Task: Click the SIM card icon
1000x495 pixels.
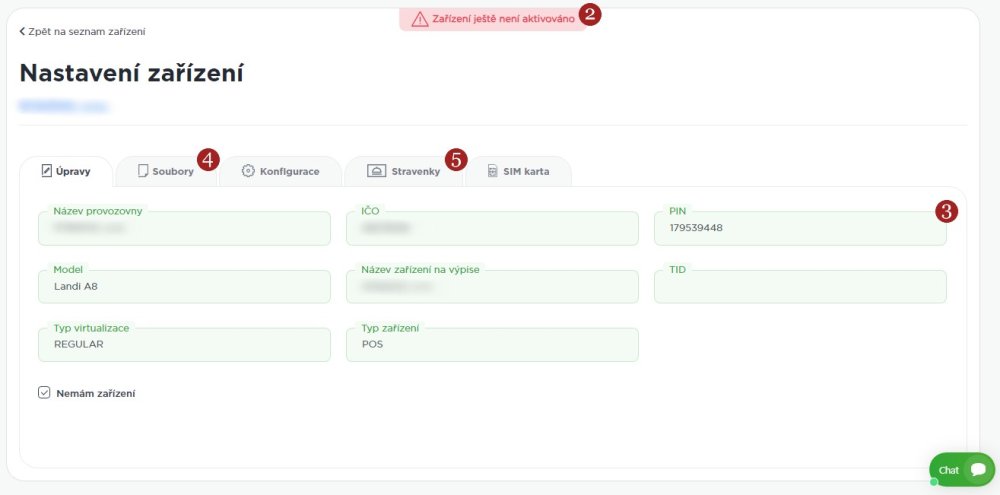Action: [x=492, y=171]
